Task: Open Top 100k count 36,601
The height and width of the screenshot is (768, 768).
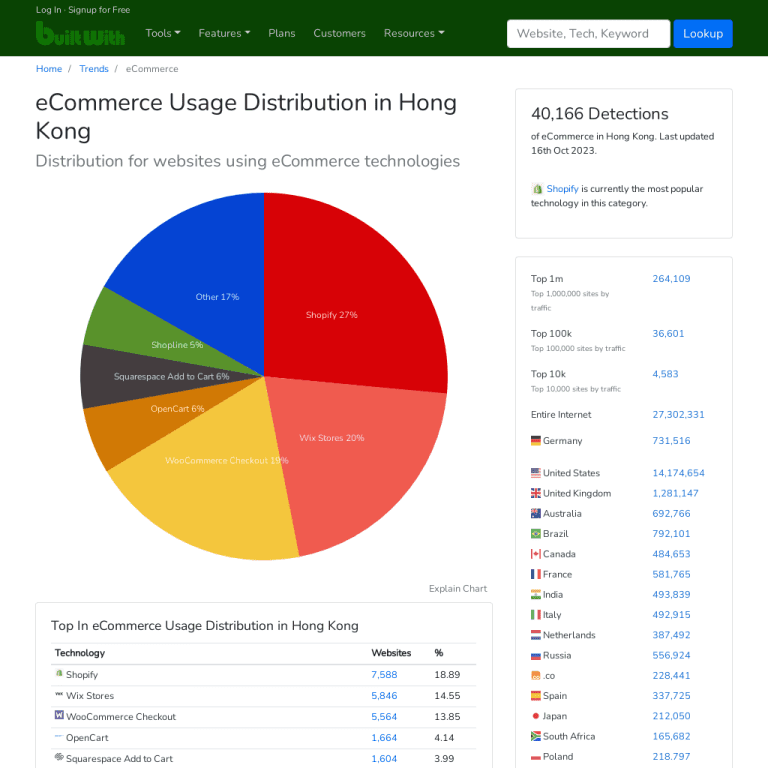Action: 668,334
